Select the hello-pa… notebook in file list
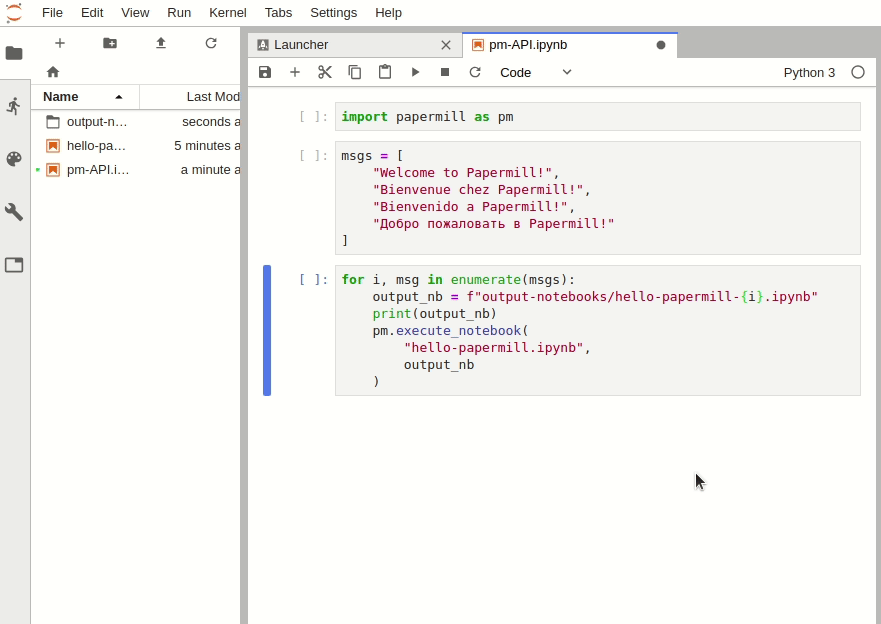The height and width of the screenshot is (624, 881). click(135, 146)
